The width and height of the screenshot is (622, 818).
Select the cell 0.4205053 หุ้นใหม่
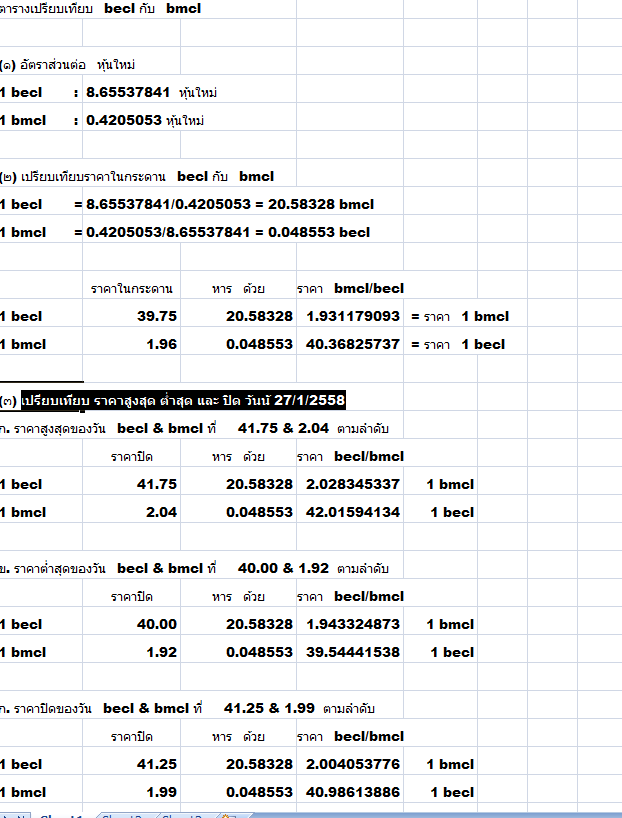click(145, 121)
